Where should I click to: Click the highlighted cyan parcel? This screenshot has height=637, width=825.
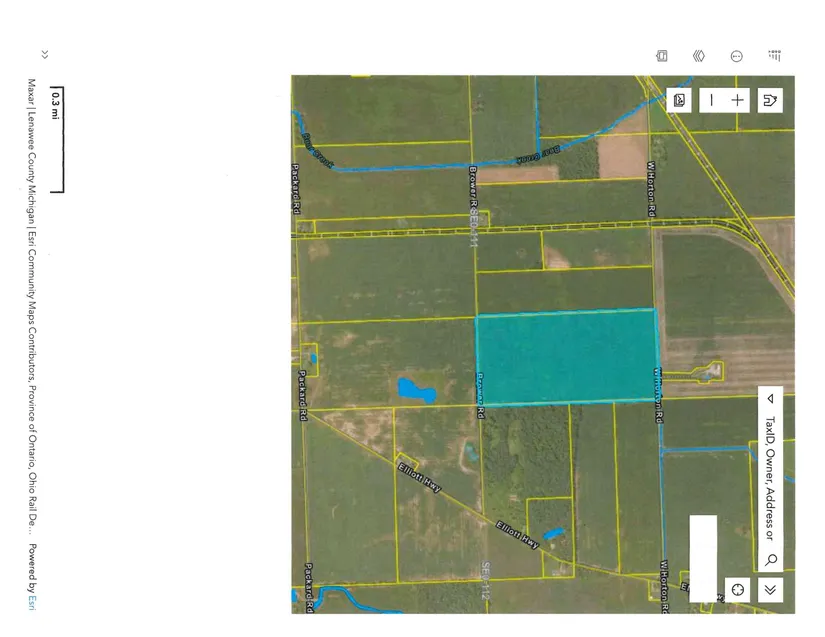[x=566, y=356]
